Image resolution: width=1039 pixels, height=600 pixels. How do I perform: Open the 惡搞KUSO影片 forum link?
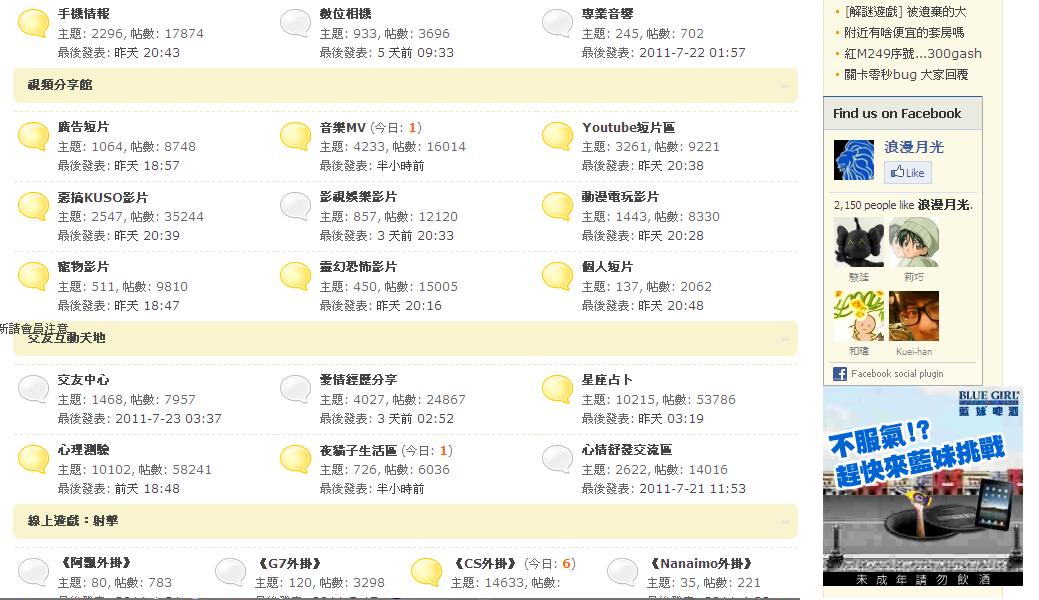[x=102, y=198]
